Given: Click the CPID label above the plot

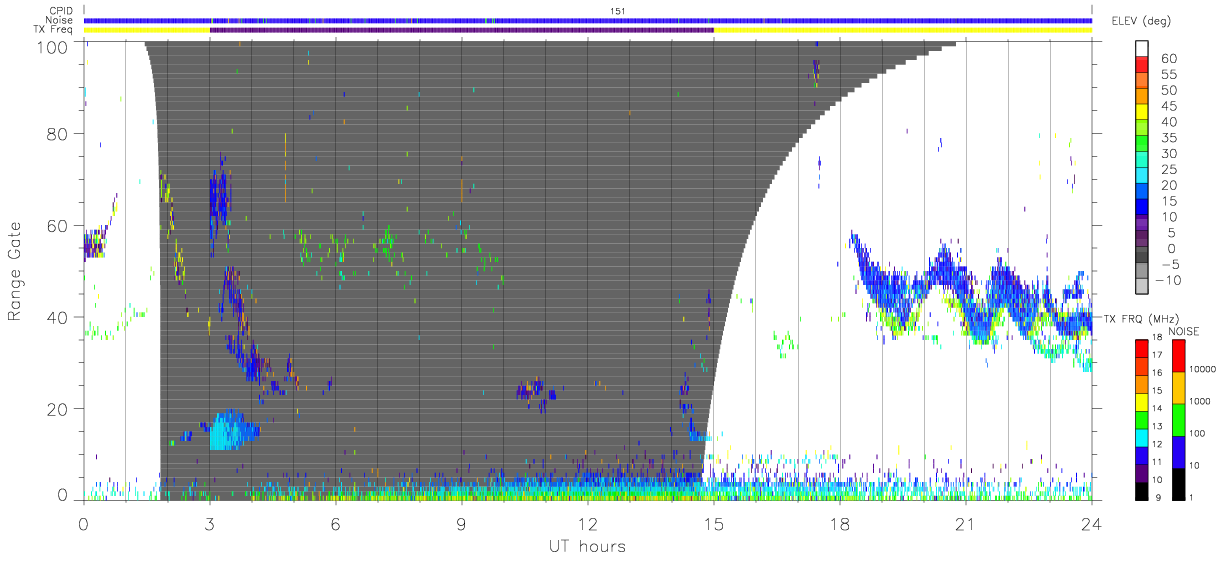Looking at the screenshot, I should [x=60, y=10].
